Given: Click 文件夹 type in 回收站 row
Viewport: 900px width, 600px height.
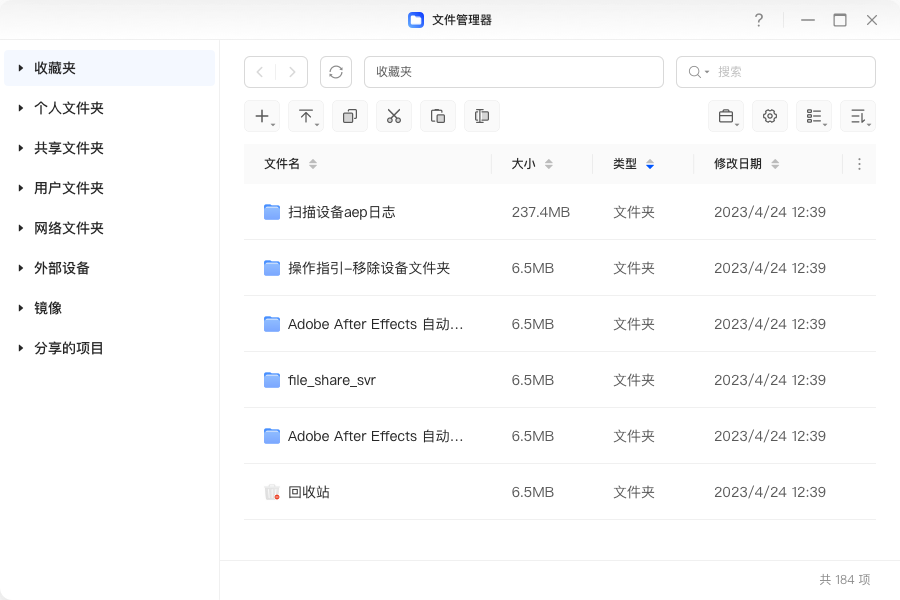Looking at the screenshot, I should pos(634,492).
